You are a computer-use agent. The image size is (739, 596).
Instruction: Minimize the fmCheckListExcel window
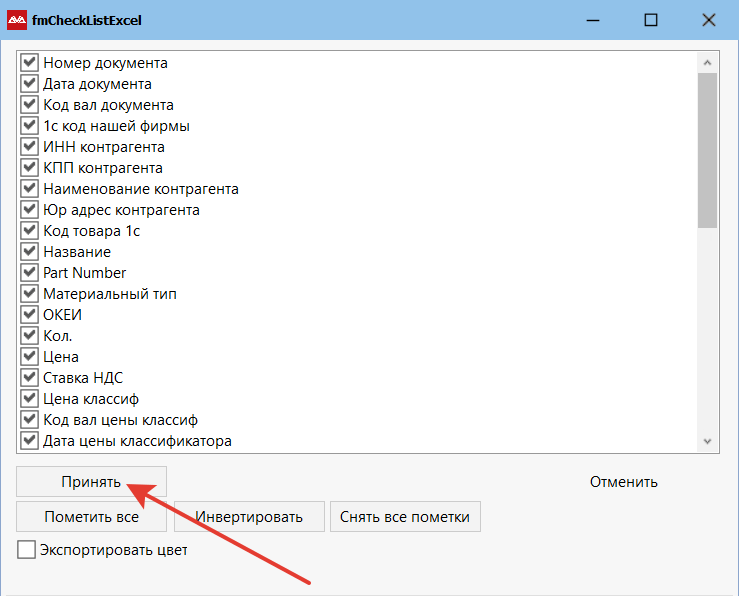click(x=593, y=20)
